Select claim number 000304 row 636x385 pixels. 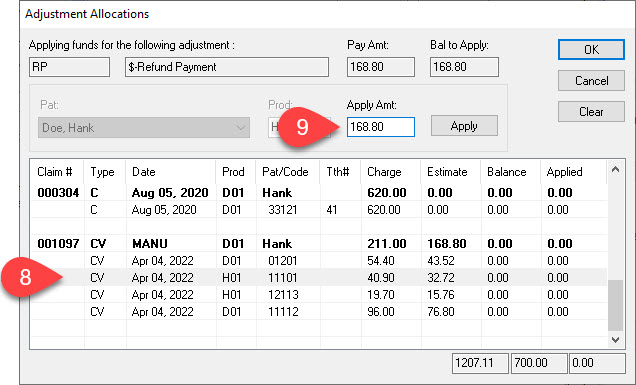tap(318, 193)
